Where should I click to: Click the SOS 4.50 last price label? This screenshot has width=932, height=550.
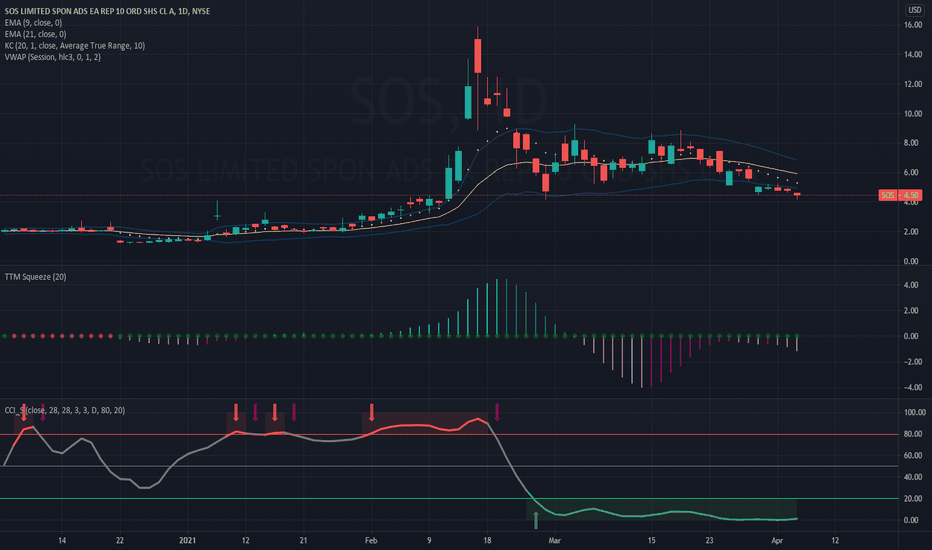pos(900,195)
